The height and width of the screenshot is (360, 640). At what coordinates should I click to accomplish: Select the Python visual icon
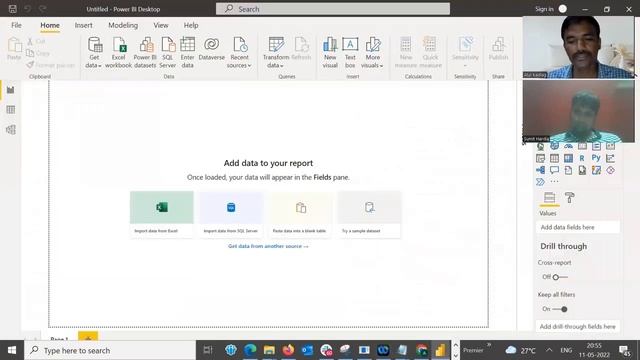(x=596, y=158)
